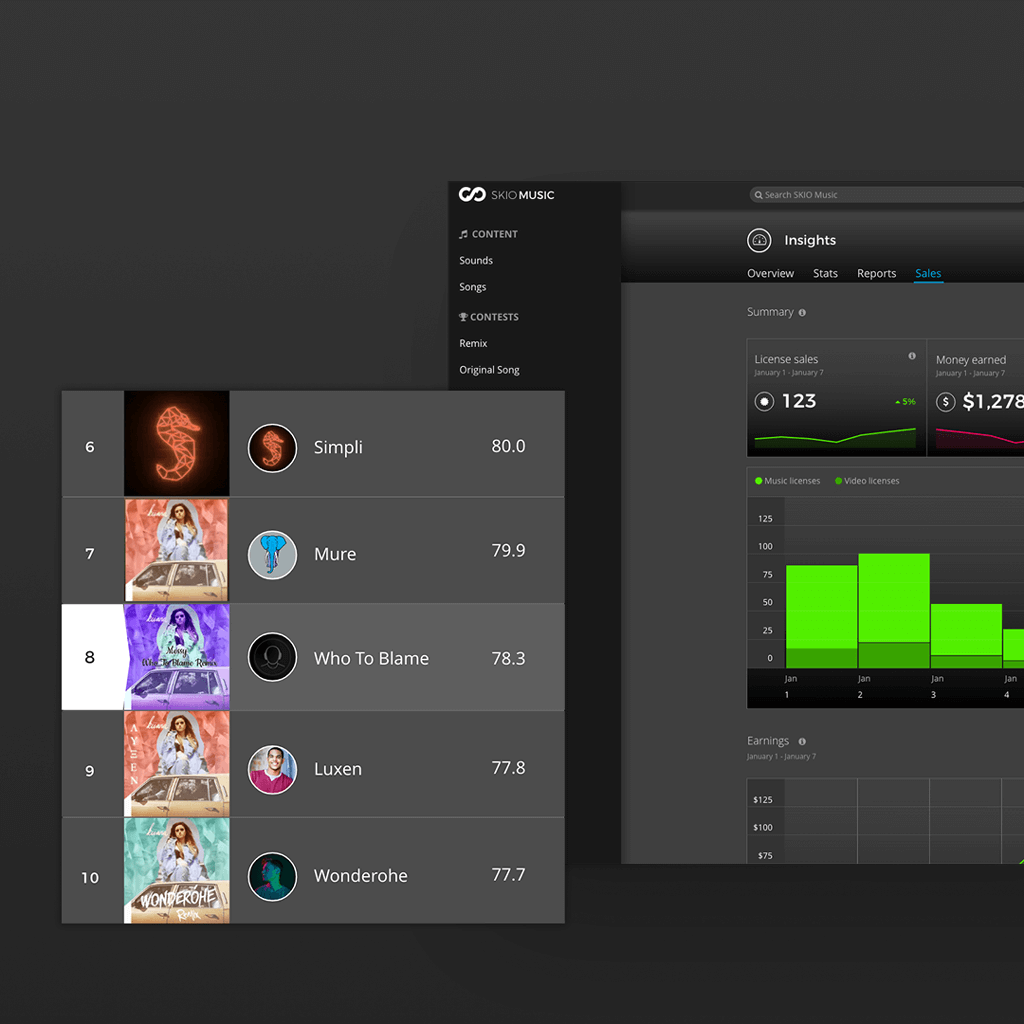
Task: Click the Money earned dollar icon
Action: (945, 402)
